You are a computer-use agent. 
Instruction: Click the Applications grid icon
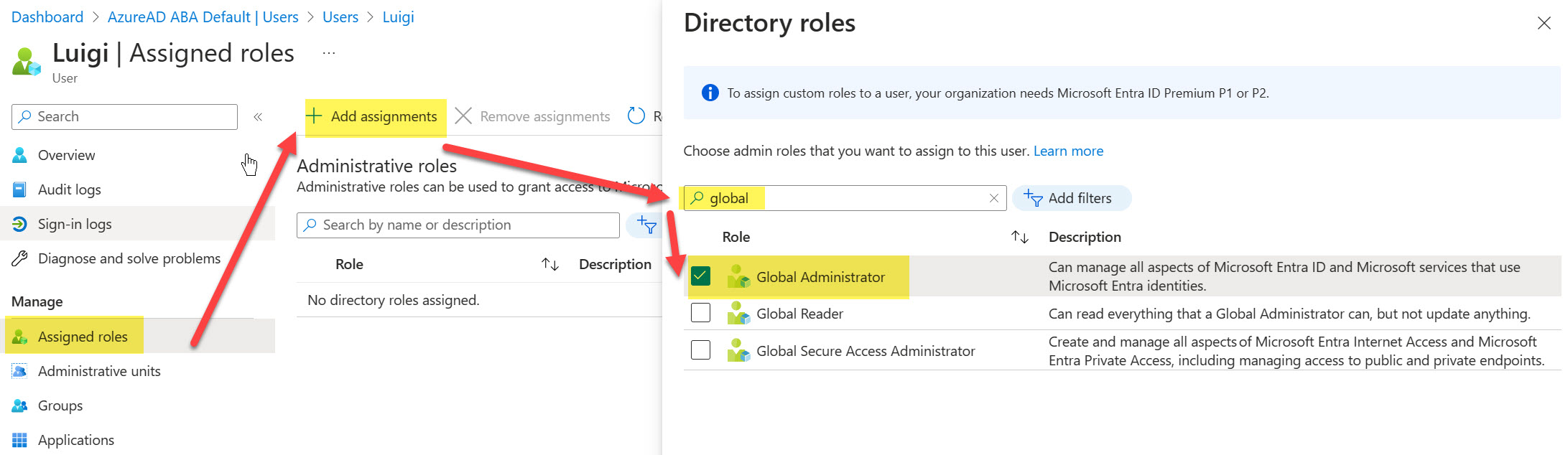19,440
